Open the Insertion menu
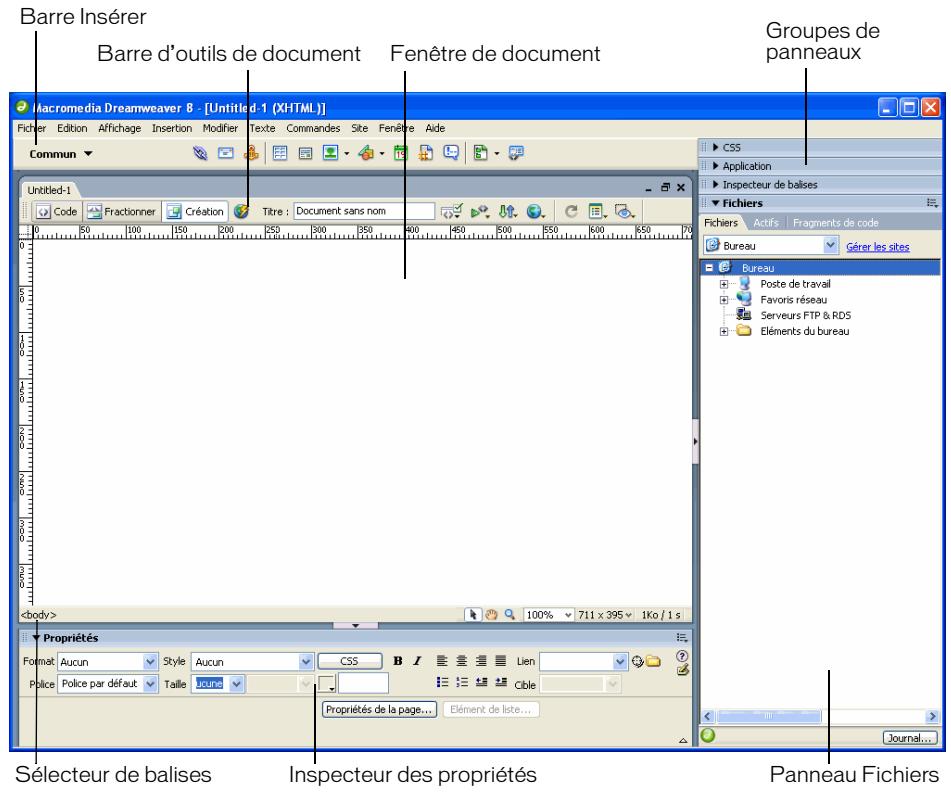951x798 pixels. coord(172,128)
